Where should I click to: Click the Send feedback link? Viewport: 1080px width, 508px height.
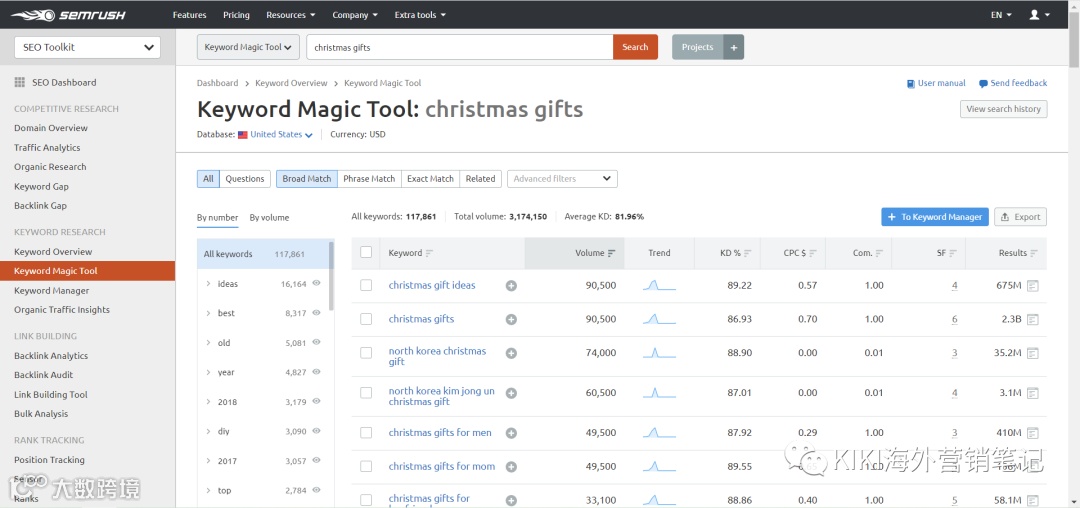tap(1013, 83)
